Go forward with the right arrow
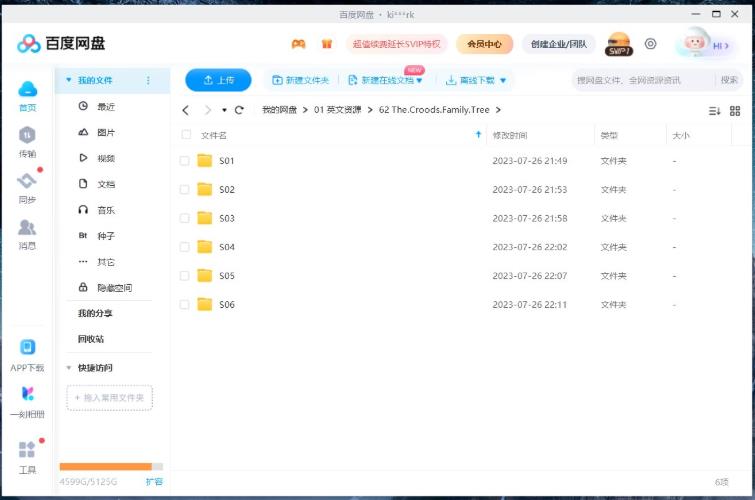This screenshot has width=755, height=500. (x=208, y=110)
